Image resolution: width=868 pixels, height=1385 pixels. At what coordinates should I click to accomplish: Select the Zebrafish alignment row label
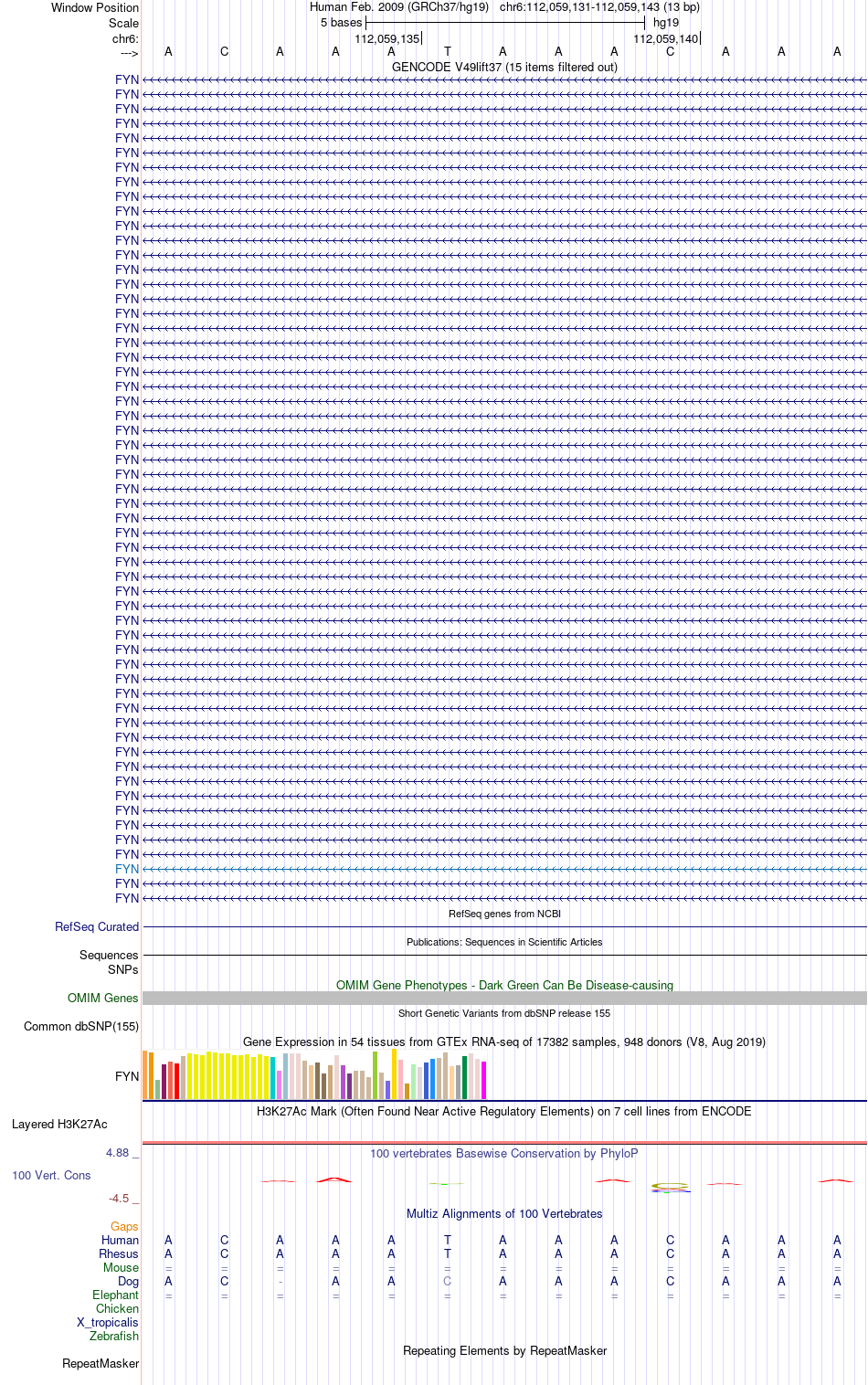(114, 1336)
